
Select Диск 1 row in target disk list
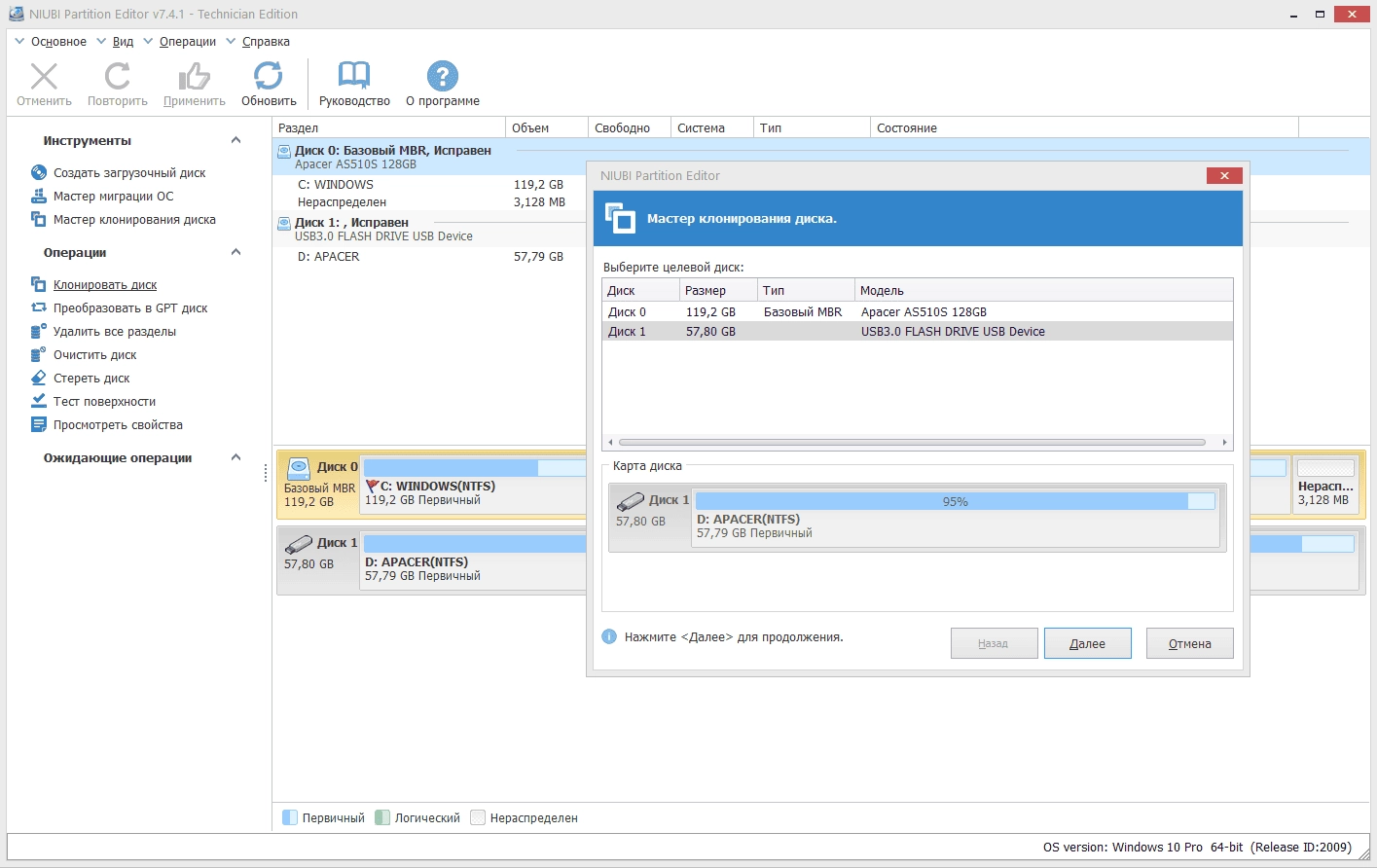pyautogui.click(x=918, y=331)
